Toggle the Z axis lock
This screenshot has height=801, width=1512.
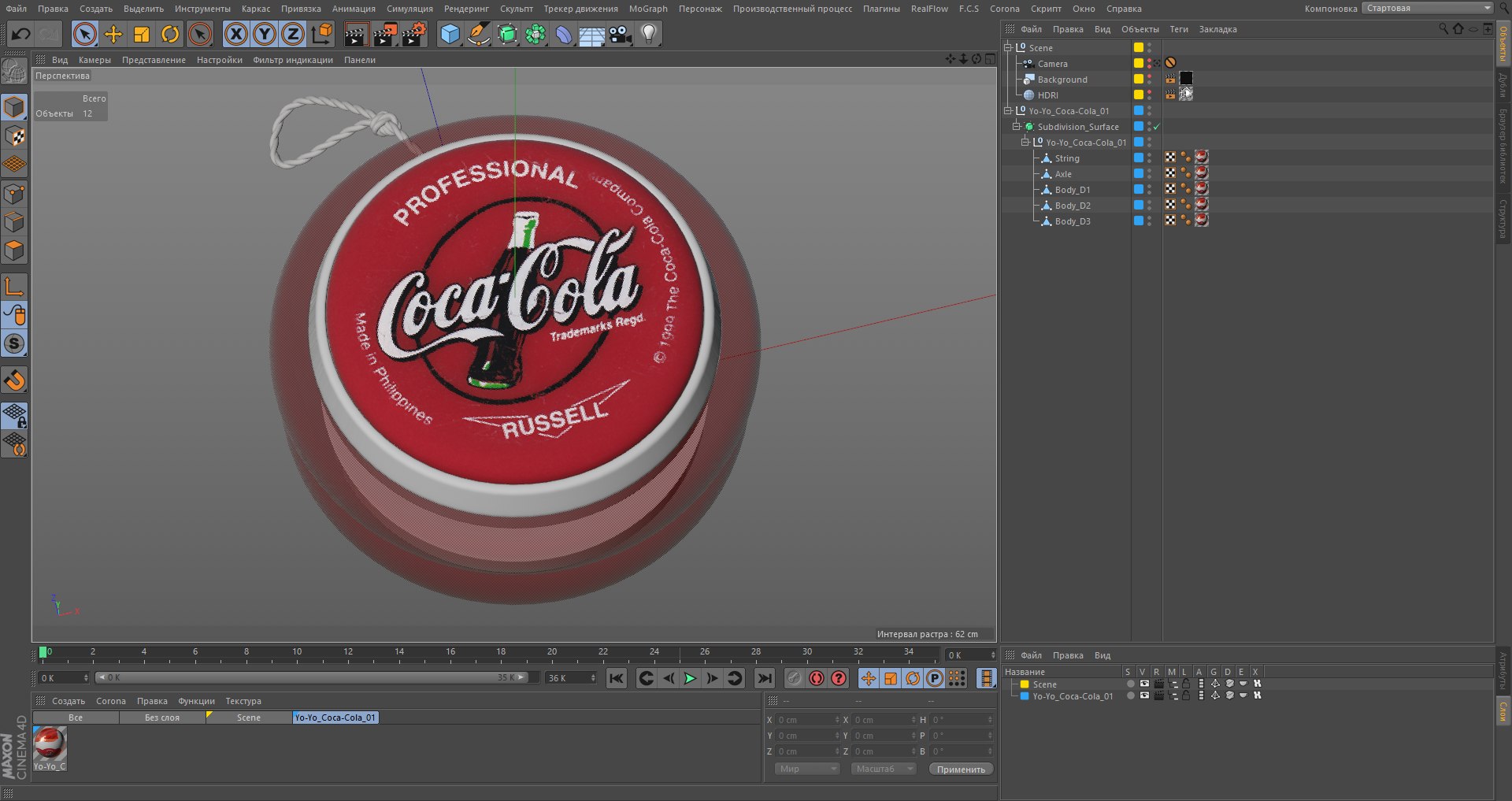coord(293,34)
